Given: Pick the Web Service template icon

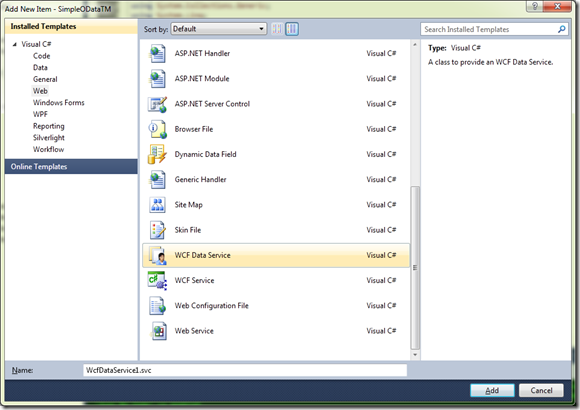Looking at the screenshot, I should click(158, 331).
